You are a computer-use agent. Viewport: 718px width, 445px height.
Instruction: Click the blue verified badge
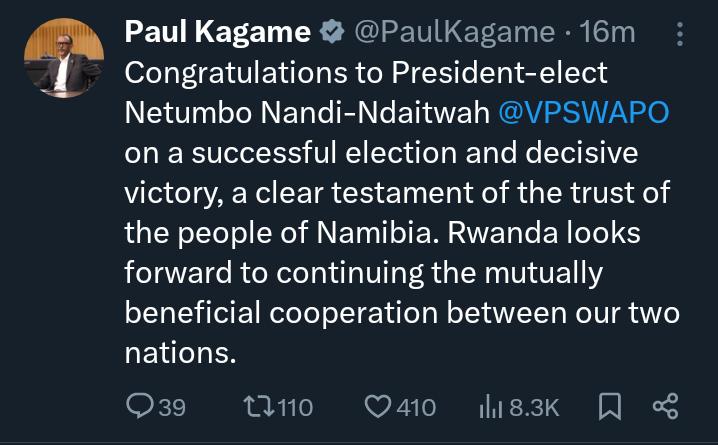point(333,33)
